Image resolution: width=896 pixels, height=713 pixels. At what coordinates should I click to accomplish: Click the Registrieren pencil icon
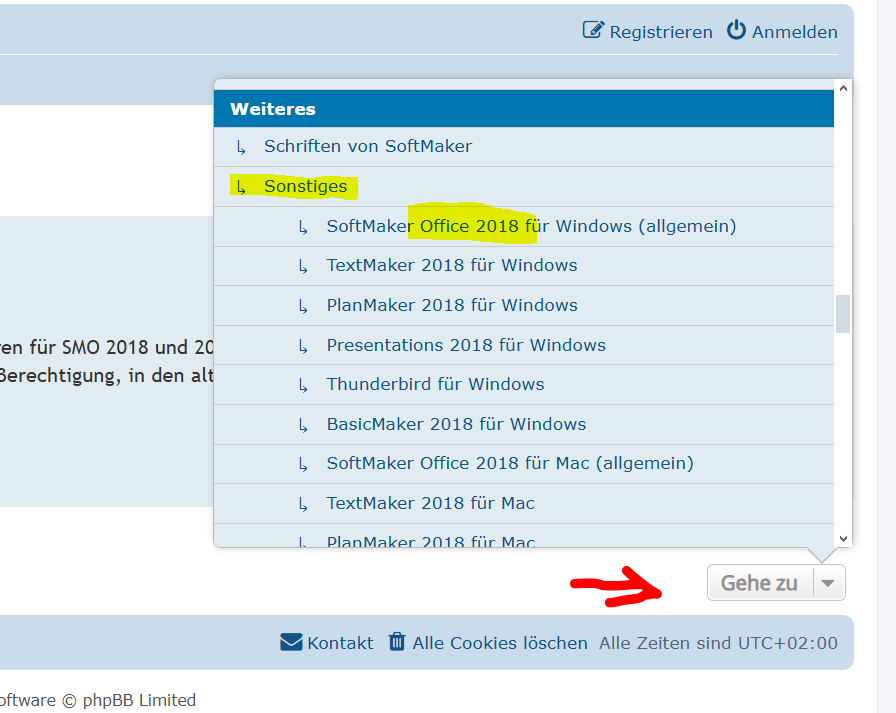pyautogui.click(x=593, y=30)
